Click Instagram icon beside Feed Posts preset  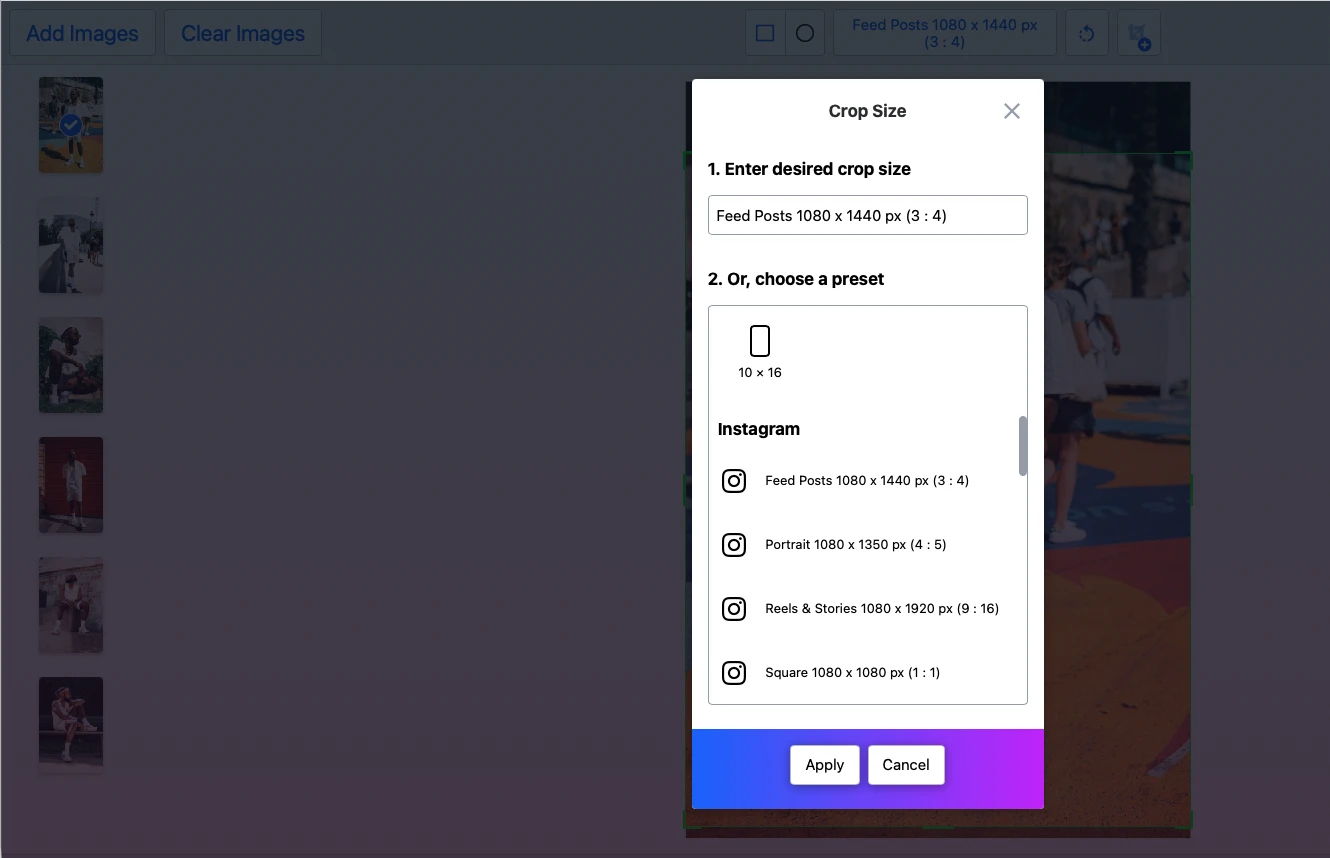(x=734, y=481)
